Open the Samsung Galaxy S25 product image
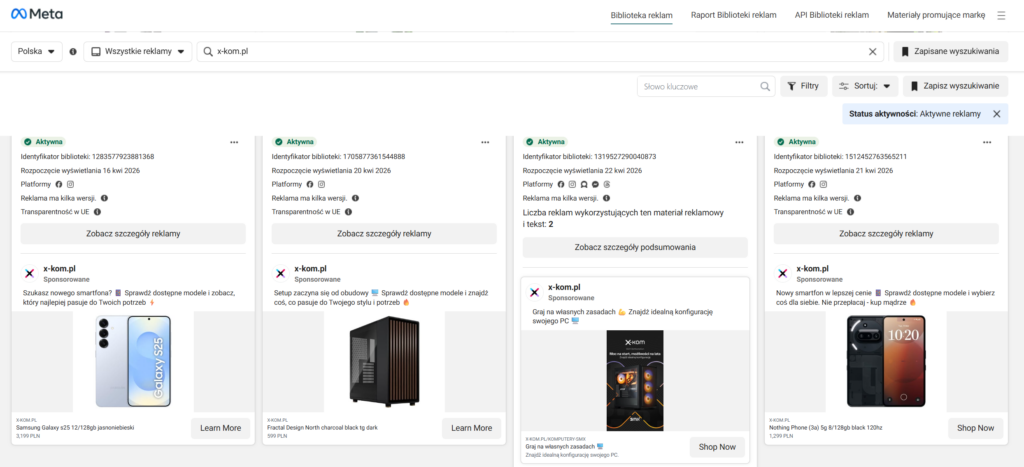The image size is (1024, 467). [x=133, y=361]
